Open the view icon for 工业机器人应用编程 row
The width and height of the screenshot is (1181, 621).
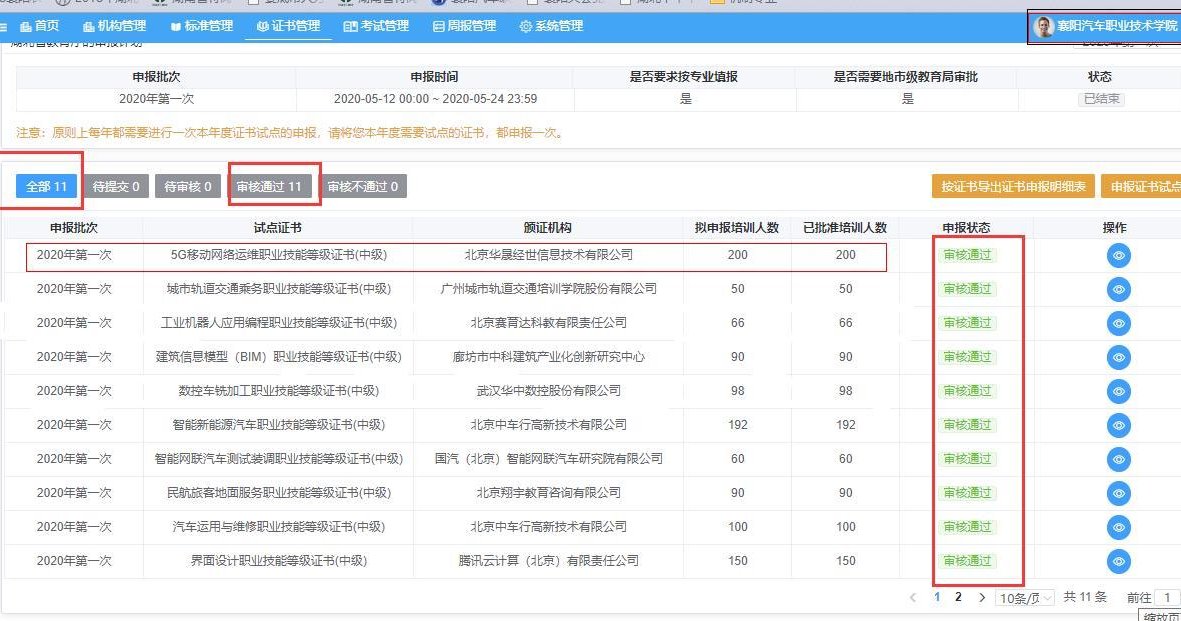pos(1119,323)
